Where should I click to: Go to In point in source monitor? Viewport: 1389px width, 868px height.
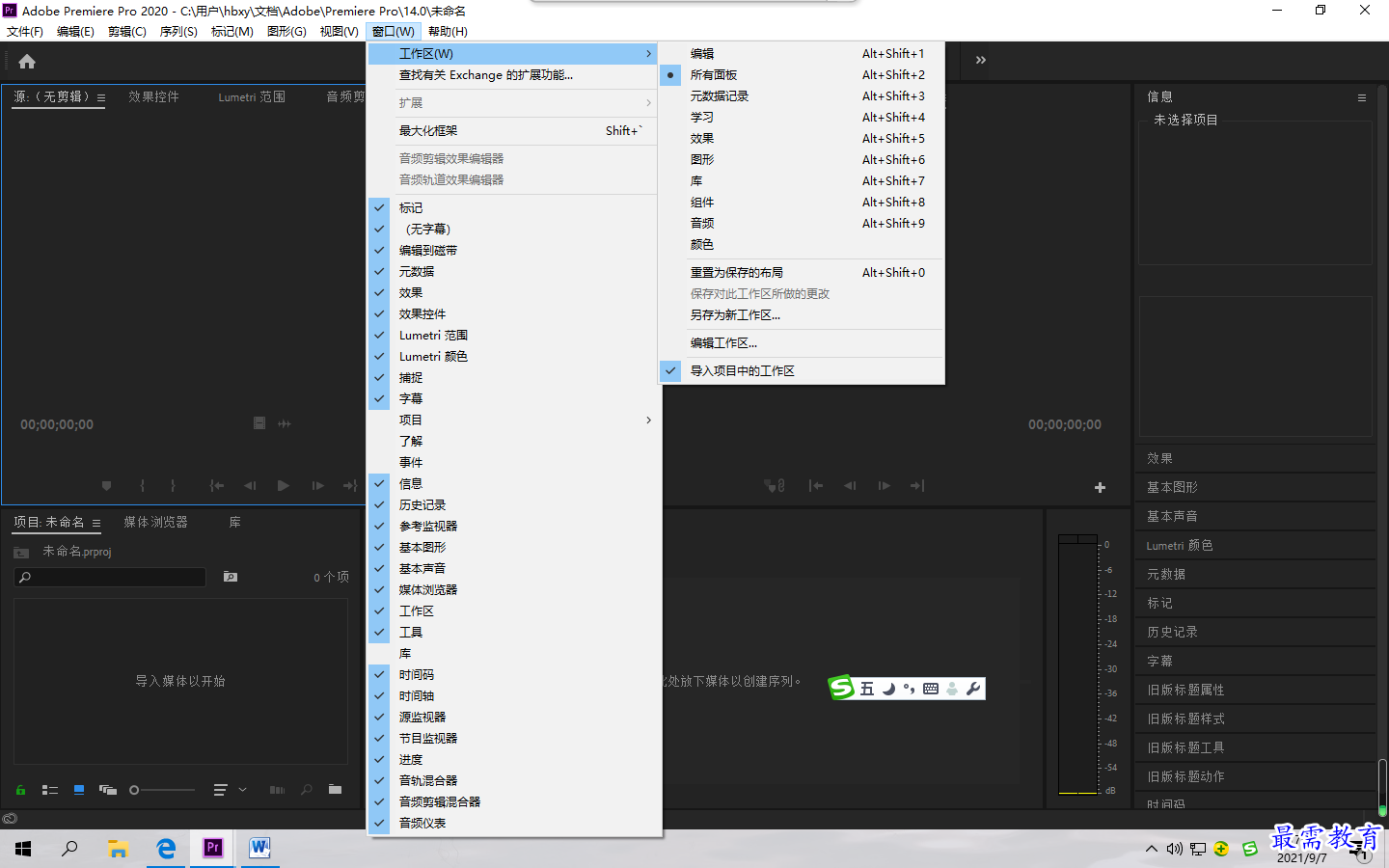tap(217, 486)
